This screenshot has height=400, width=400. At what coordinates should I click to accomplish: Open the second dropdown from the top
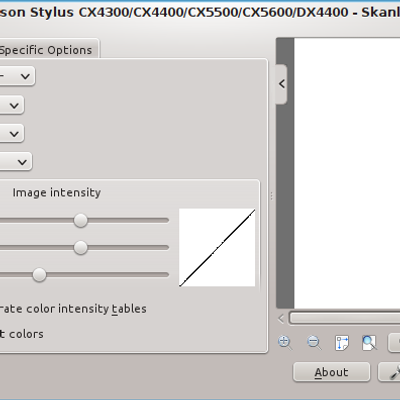click(12, 105)
